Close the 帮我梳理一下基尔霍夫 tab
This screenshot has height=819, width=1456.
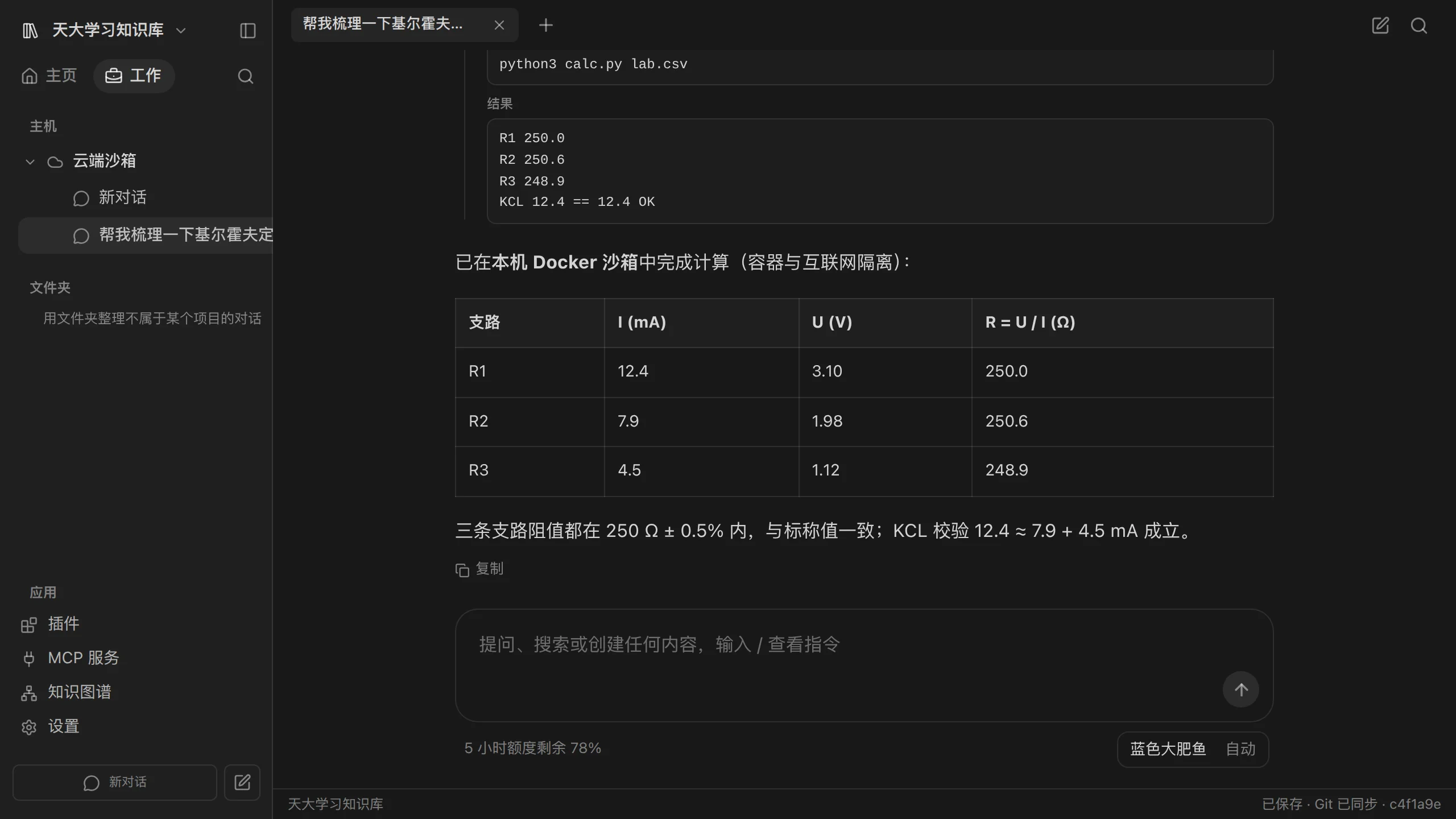coord(499,25)
